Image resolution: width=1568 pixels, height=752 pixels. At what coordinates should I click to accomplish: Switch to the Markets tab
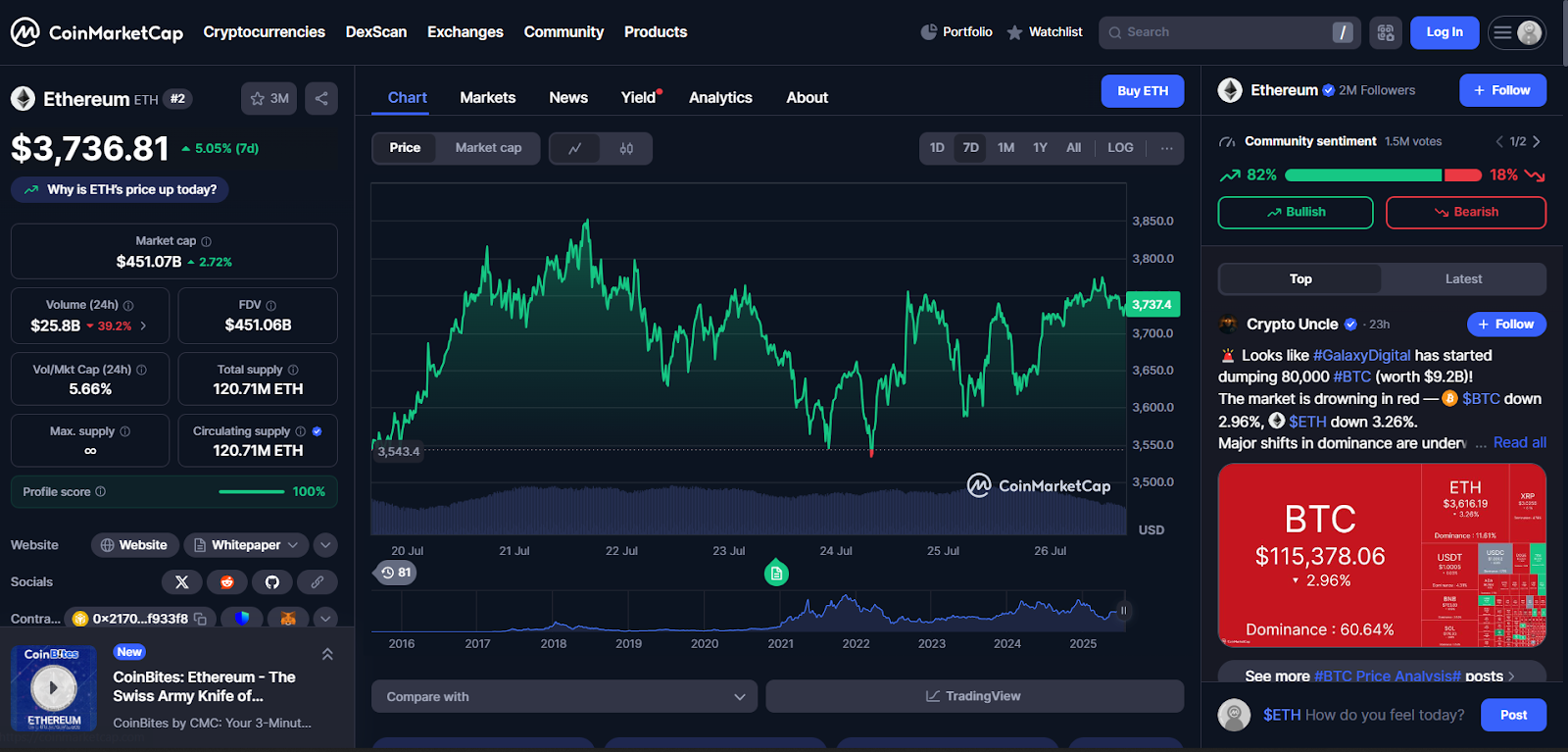(x=488, y=98)
